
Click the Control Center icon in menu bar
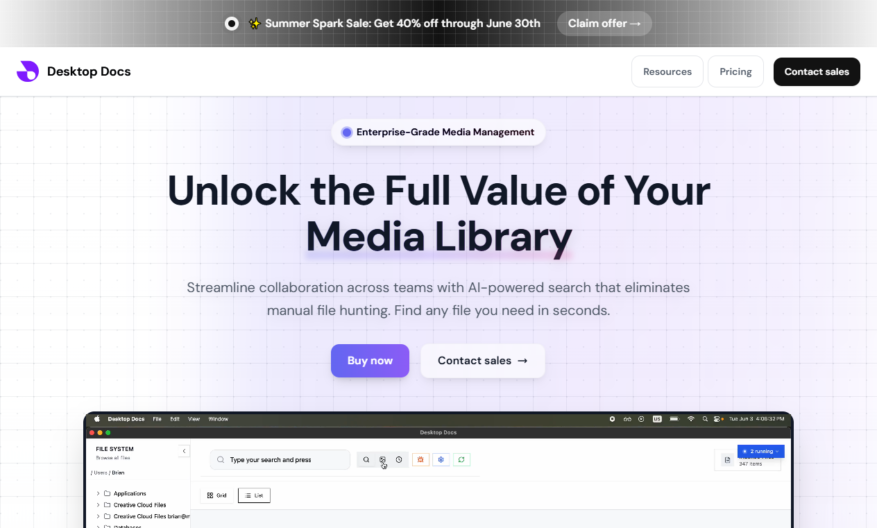point(717,418)
